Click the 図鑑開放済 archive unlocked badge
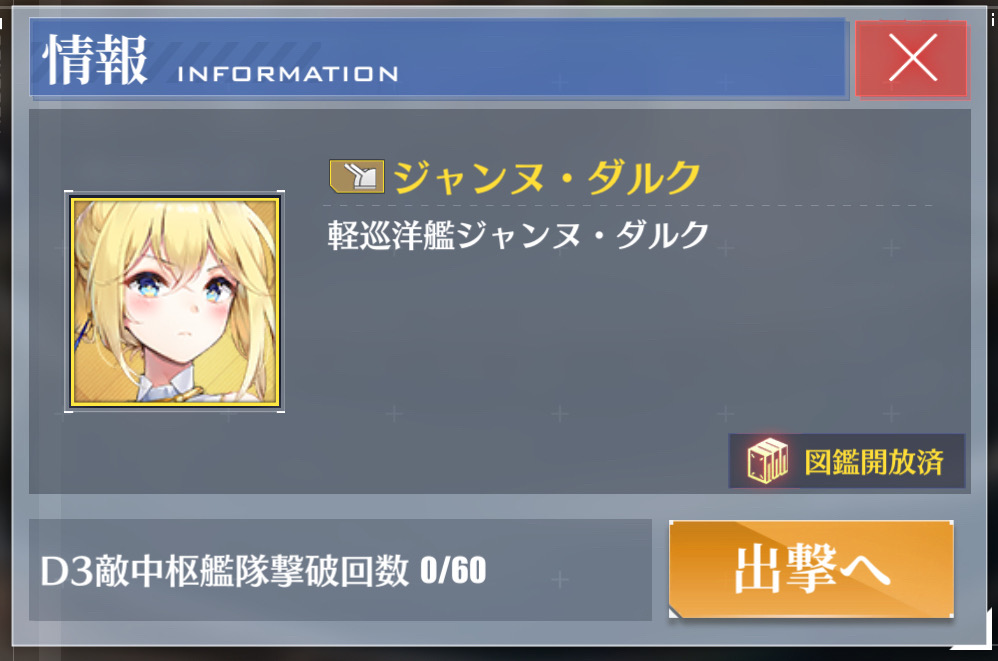998x661 pixels. click(x=847, y=461)
